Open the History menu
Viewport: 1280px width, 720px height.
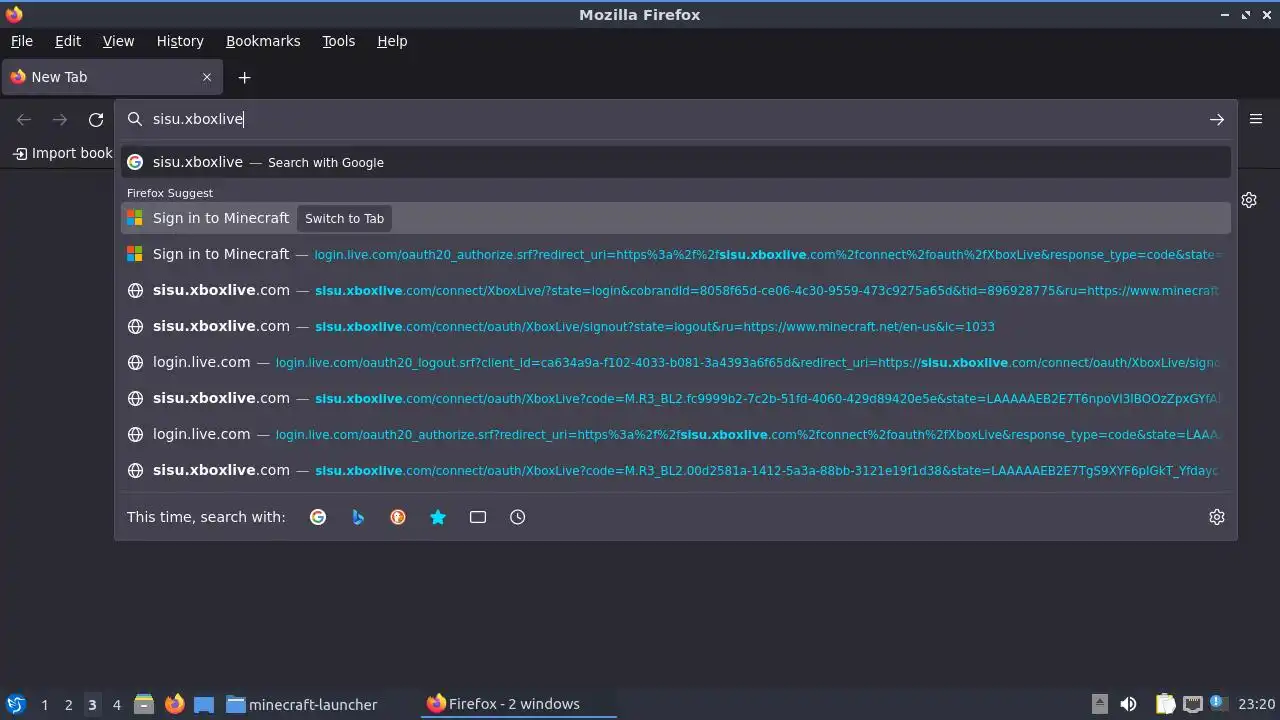pos(180,41)
